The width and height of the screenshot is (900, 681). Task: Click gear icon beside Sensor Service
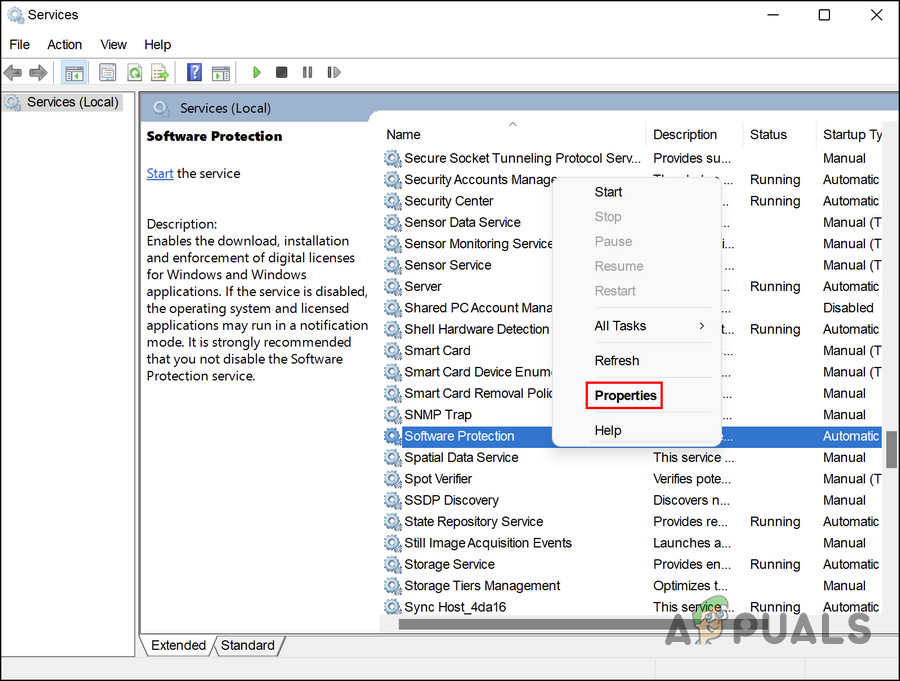pos(393,265)
